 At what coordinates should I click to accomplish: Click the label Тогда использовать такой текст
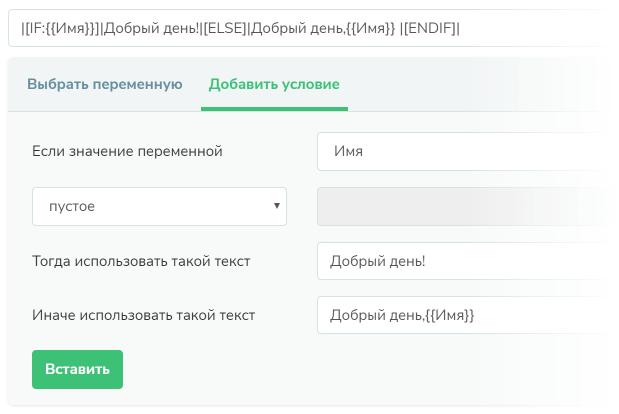pos(141,261)
